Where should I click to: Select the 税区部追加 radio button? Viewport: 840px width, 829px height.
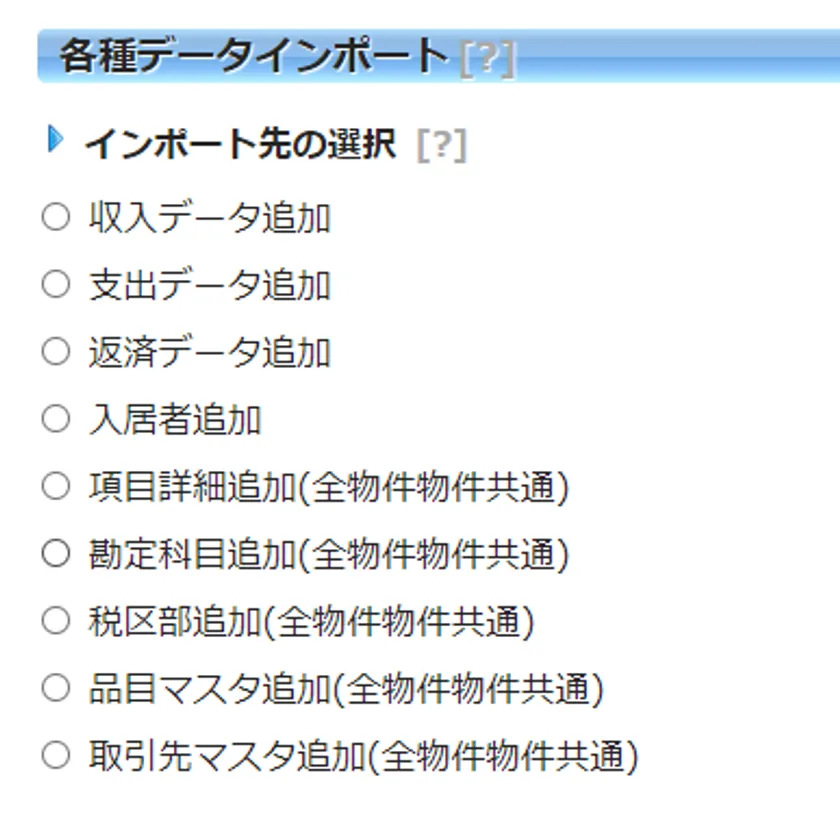[x=56, y=621]
